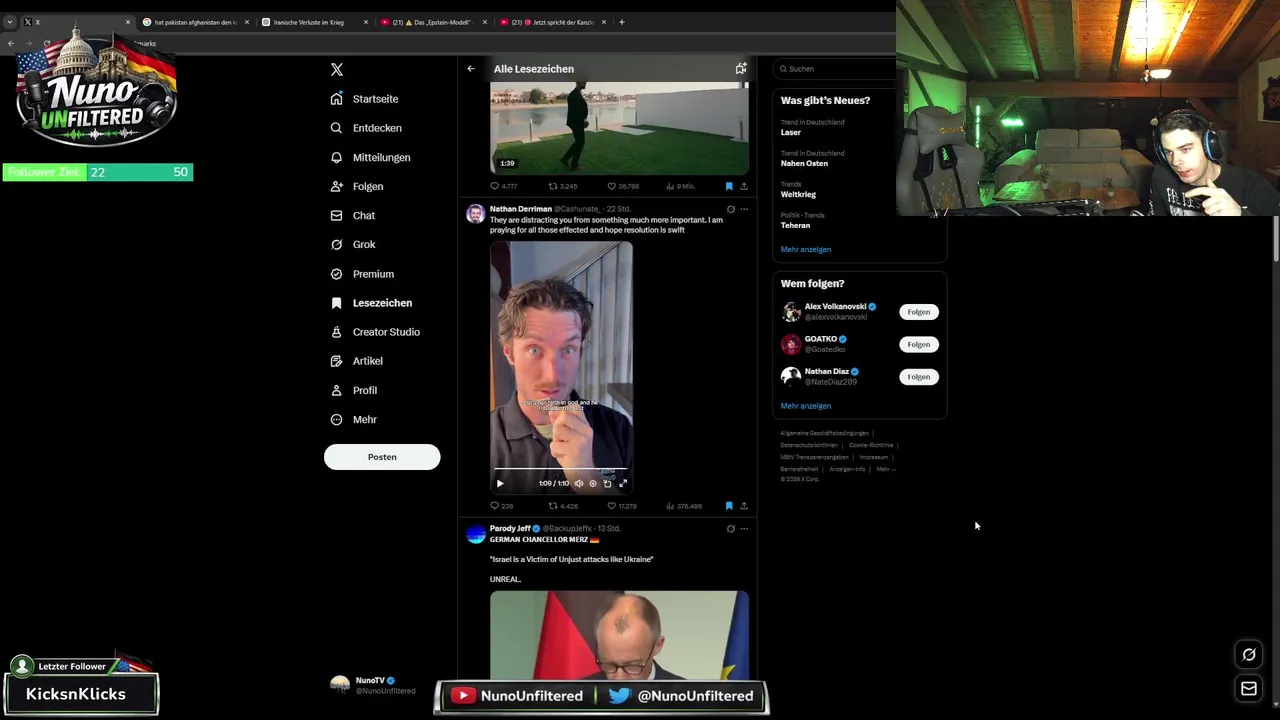
Task: Click the Premium sidebar icon
Action: (337, 274)
